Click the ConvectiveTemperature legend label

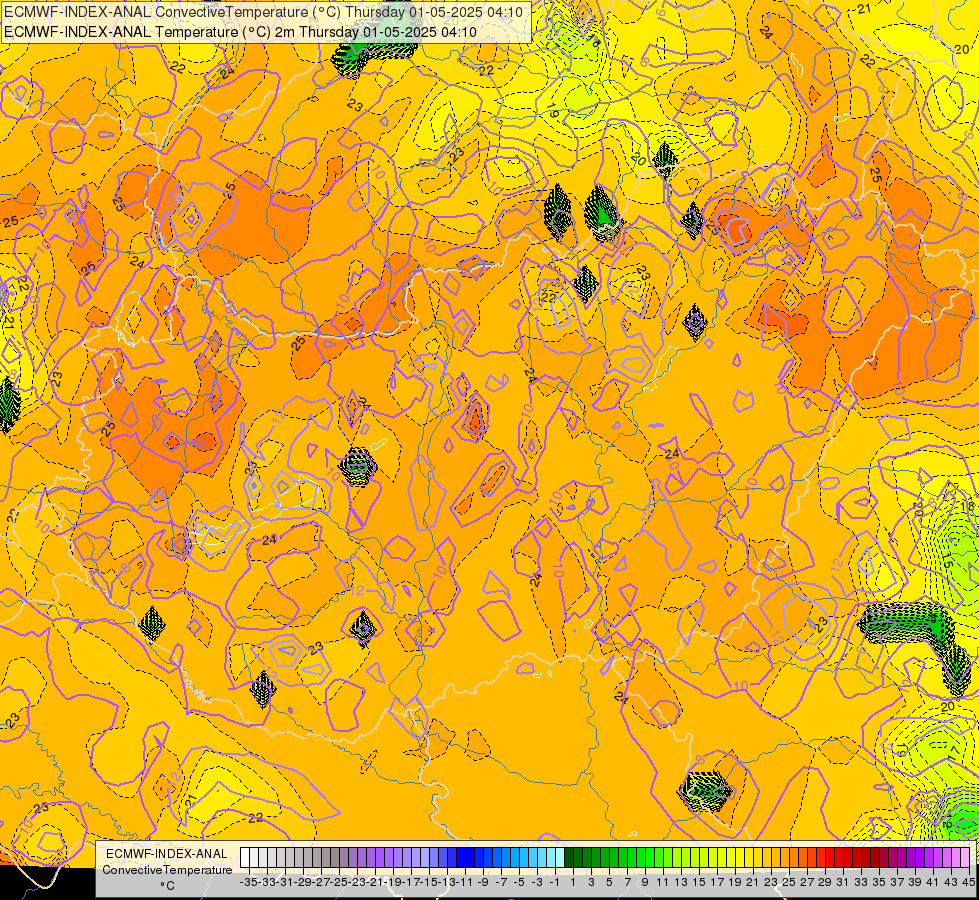167,870
